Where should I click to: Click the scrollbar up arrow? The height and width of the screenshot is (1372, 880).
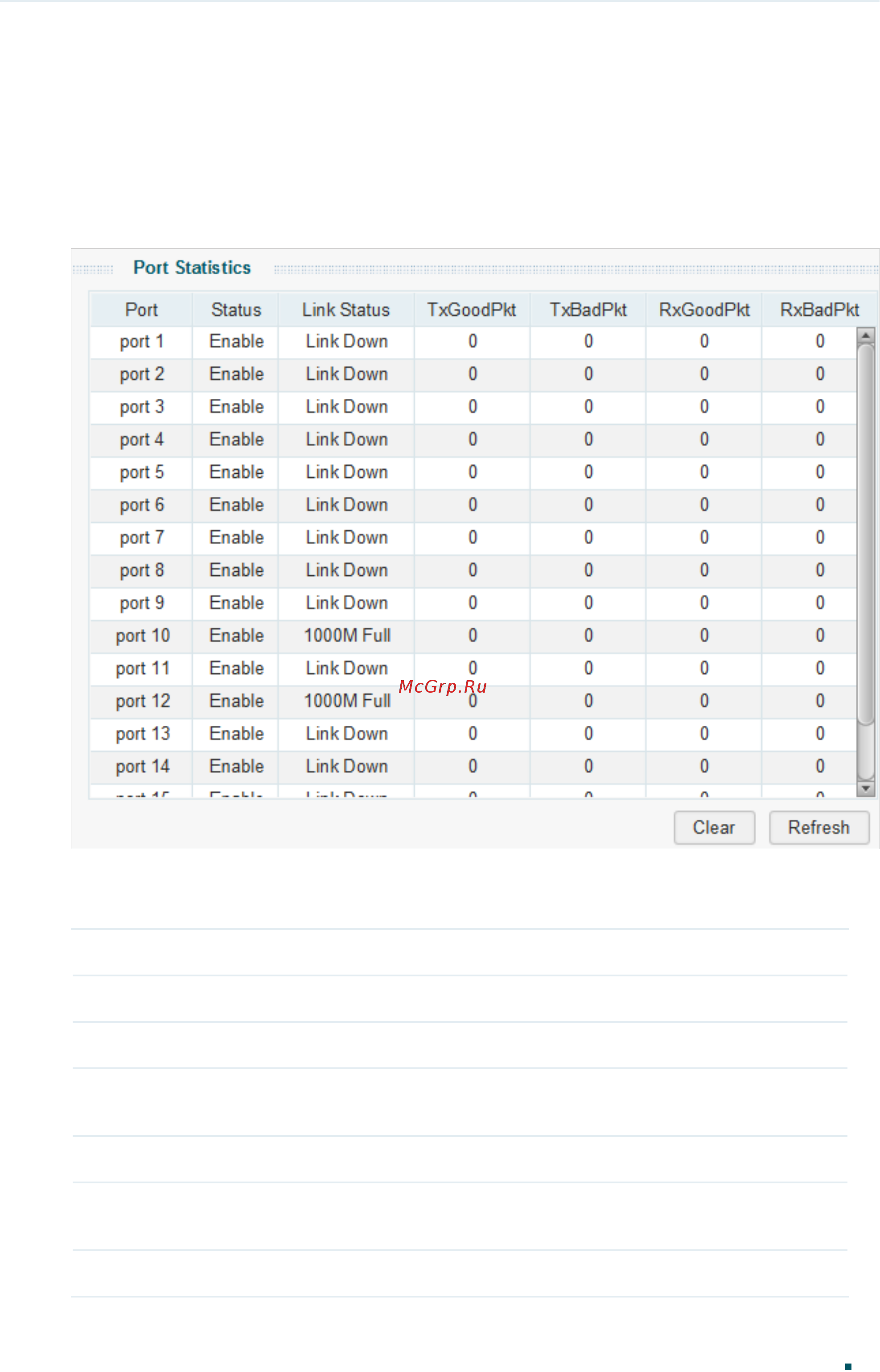coord(866,335)
